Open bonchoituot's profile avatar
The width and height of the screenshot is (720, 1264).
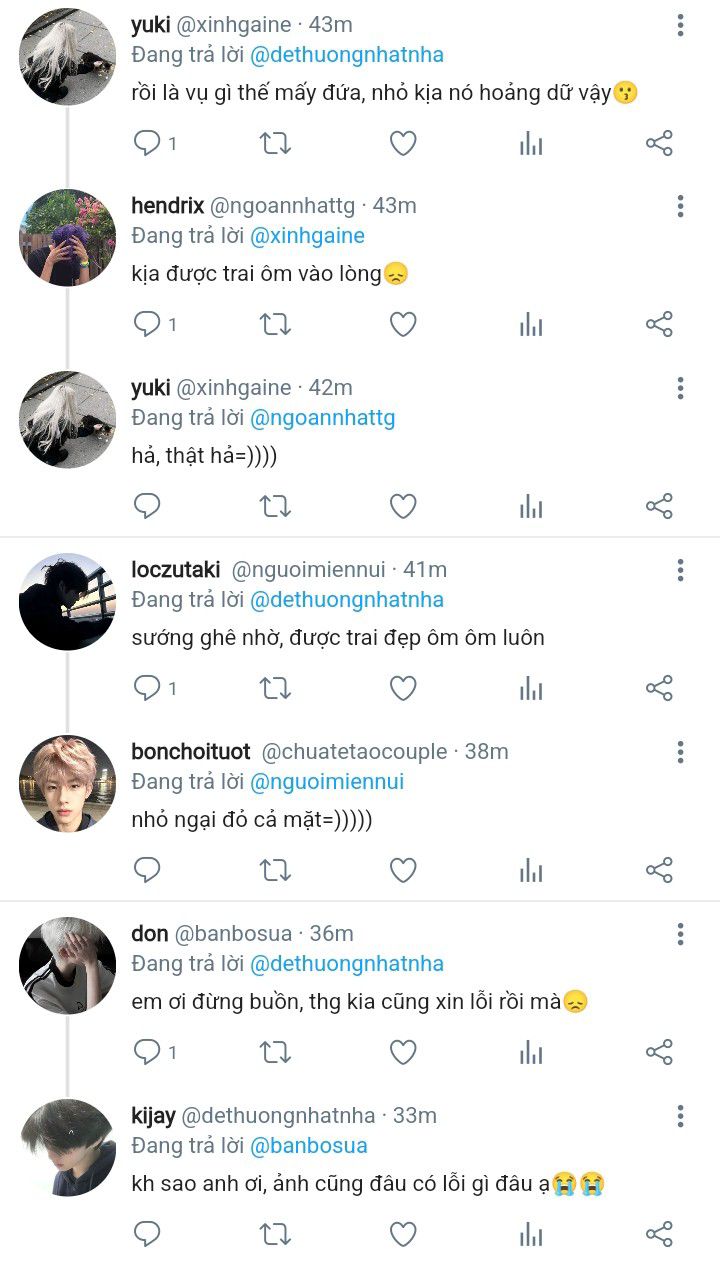(x=68, y=784)
